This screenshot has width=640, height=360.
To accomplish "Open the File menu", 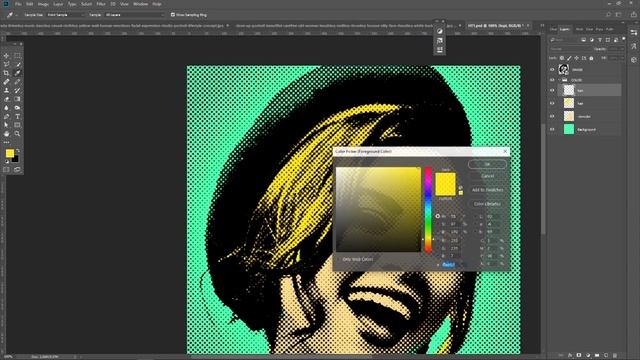I will 18,4.
